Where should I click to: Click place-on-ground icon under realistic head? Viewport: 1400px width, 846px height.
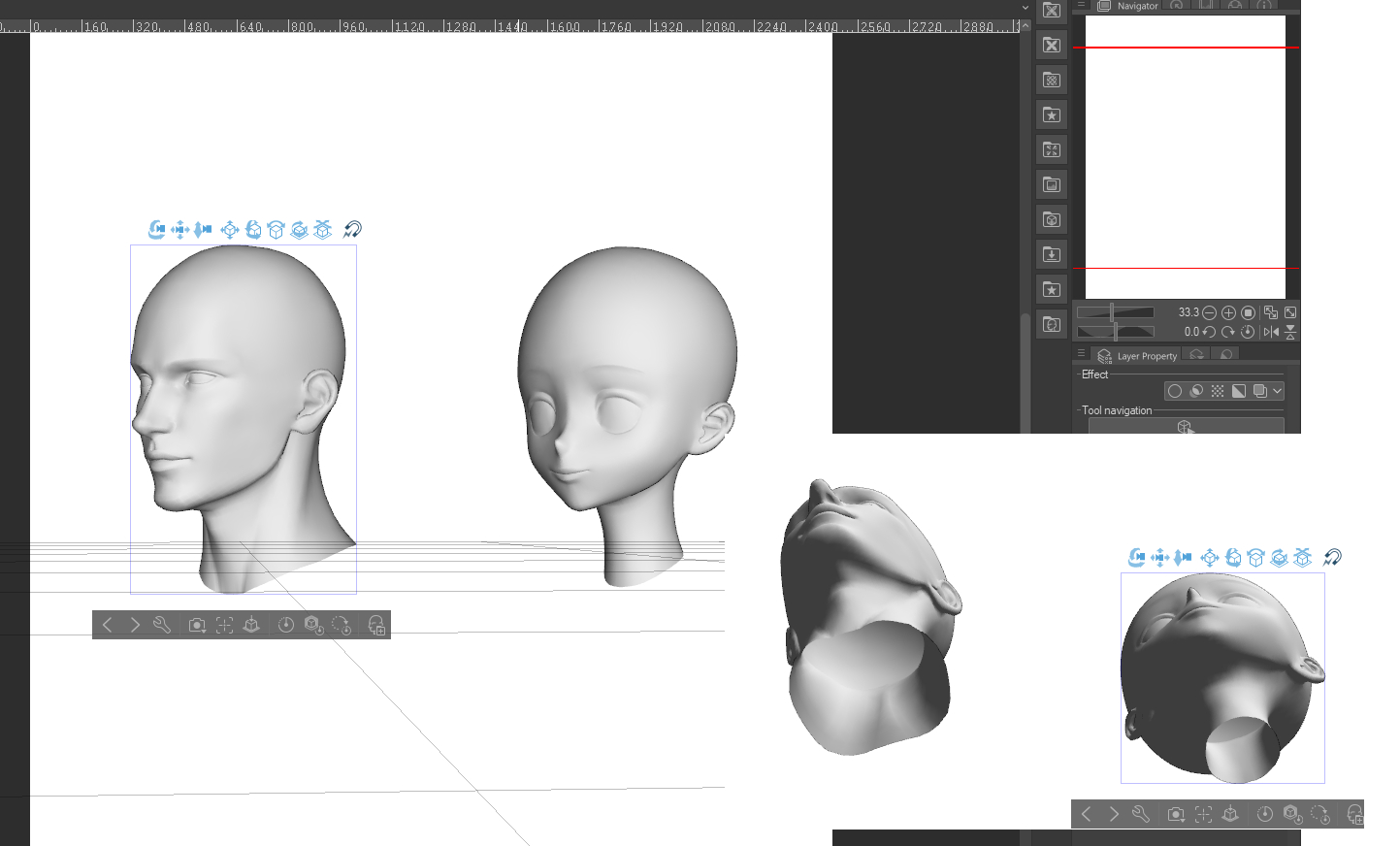pyautogui.click(x=251, y=625)
